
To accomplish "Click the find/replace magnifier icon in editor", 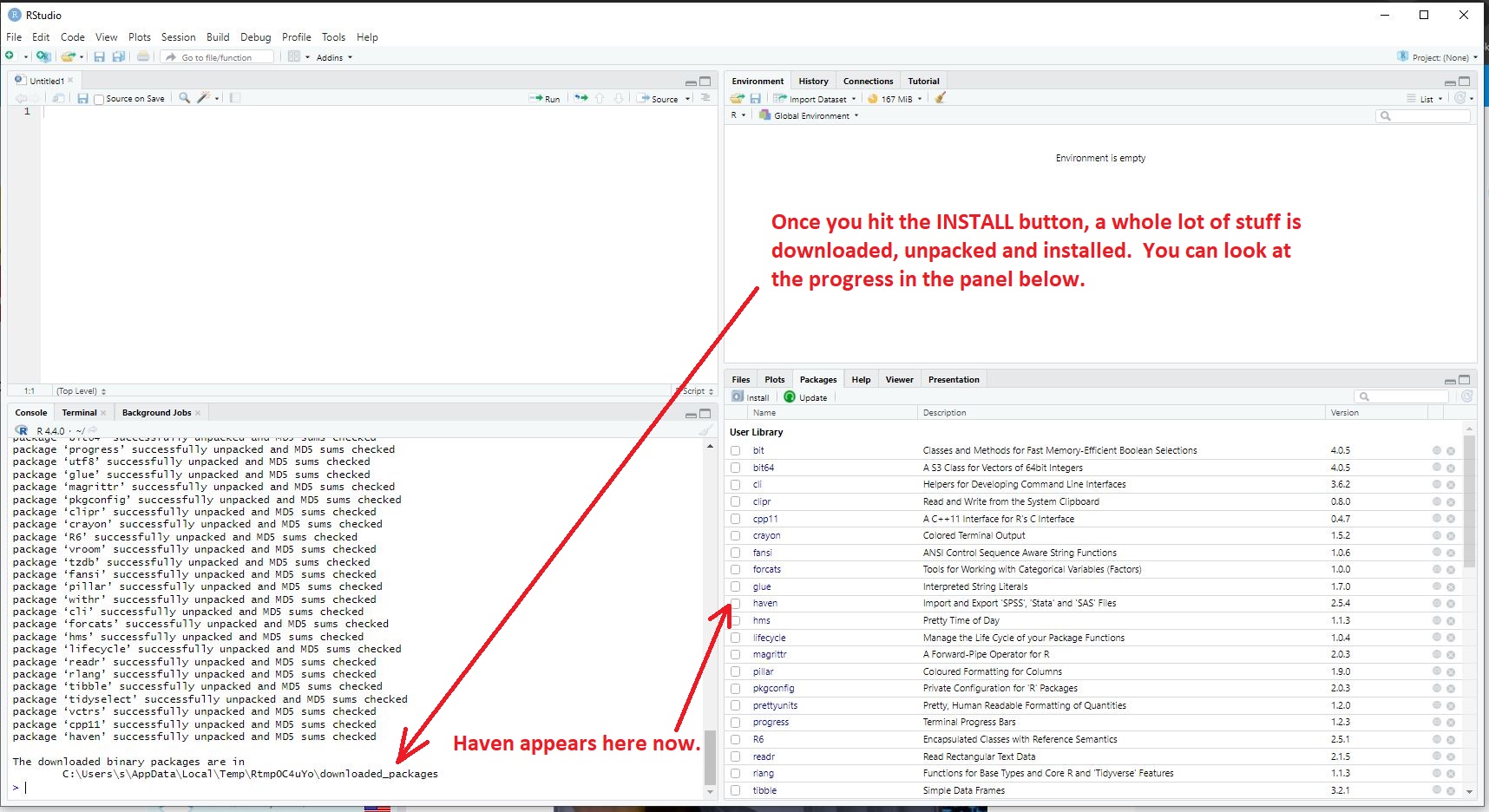I will (184, 98).
